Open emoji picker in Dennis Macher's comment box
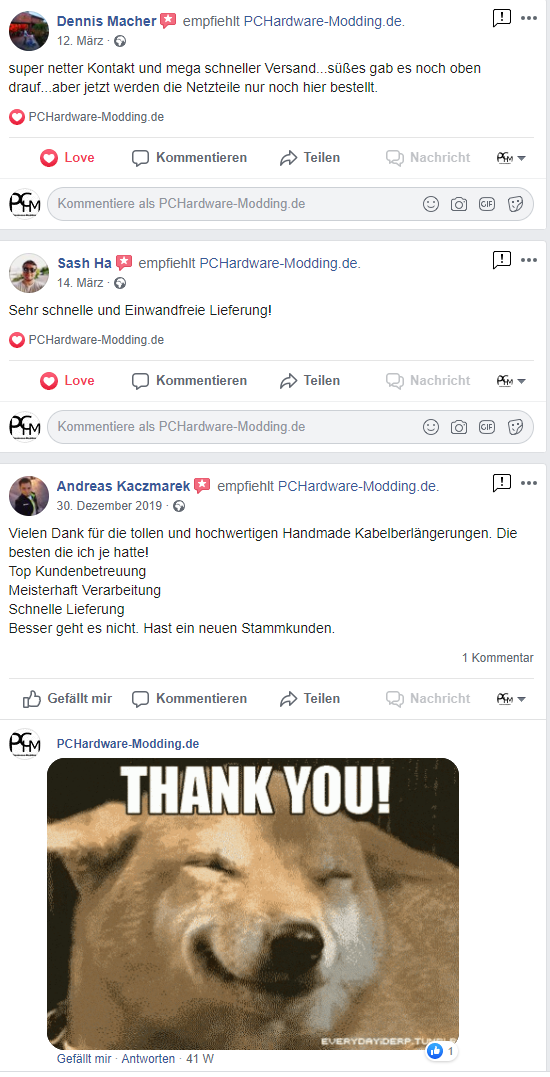The width and height of the screenshot is (550, 1077). coord(431,204)
